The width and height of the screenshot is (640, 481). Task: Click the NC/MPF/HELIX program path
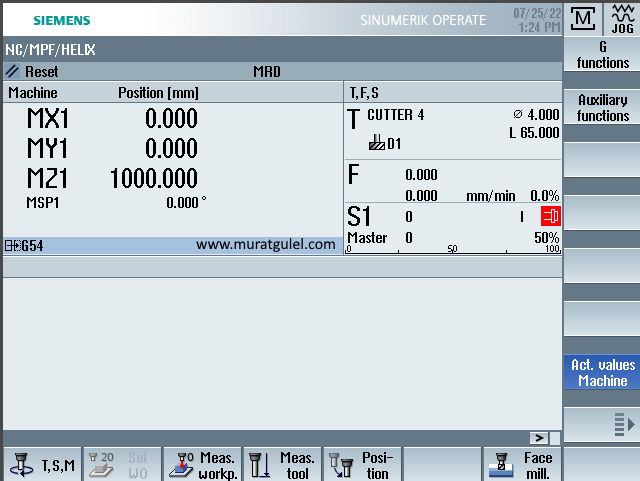[x=50, y=50]
